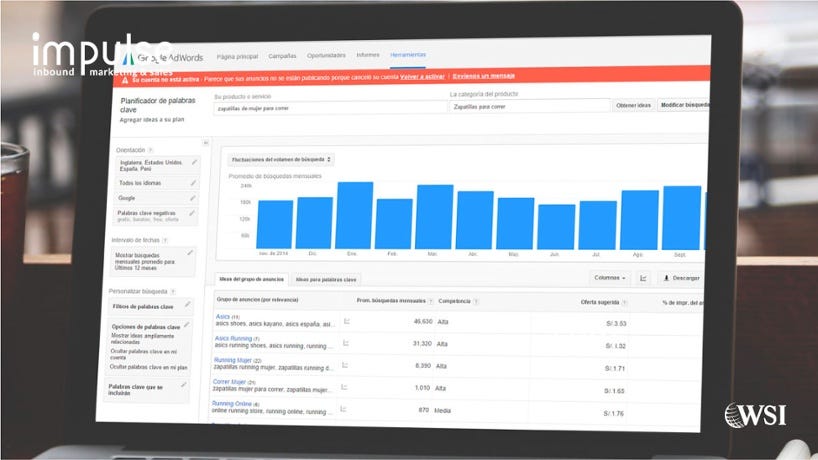818x460 pixels.
Task: Click the 'Planificador de palabras clave' heading
Action: (157, 105)
